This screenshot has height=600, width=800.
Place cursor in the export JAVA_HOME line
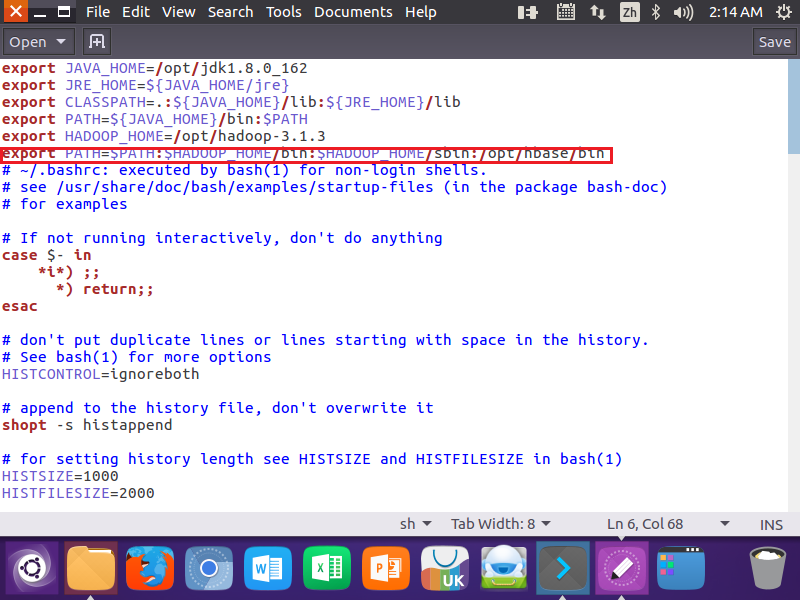(x=155, y=68)
